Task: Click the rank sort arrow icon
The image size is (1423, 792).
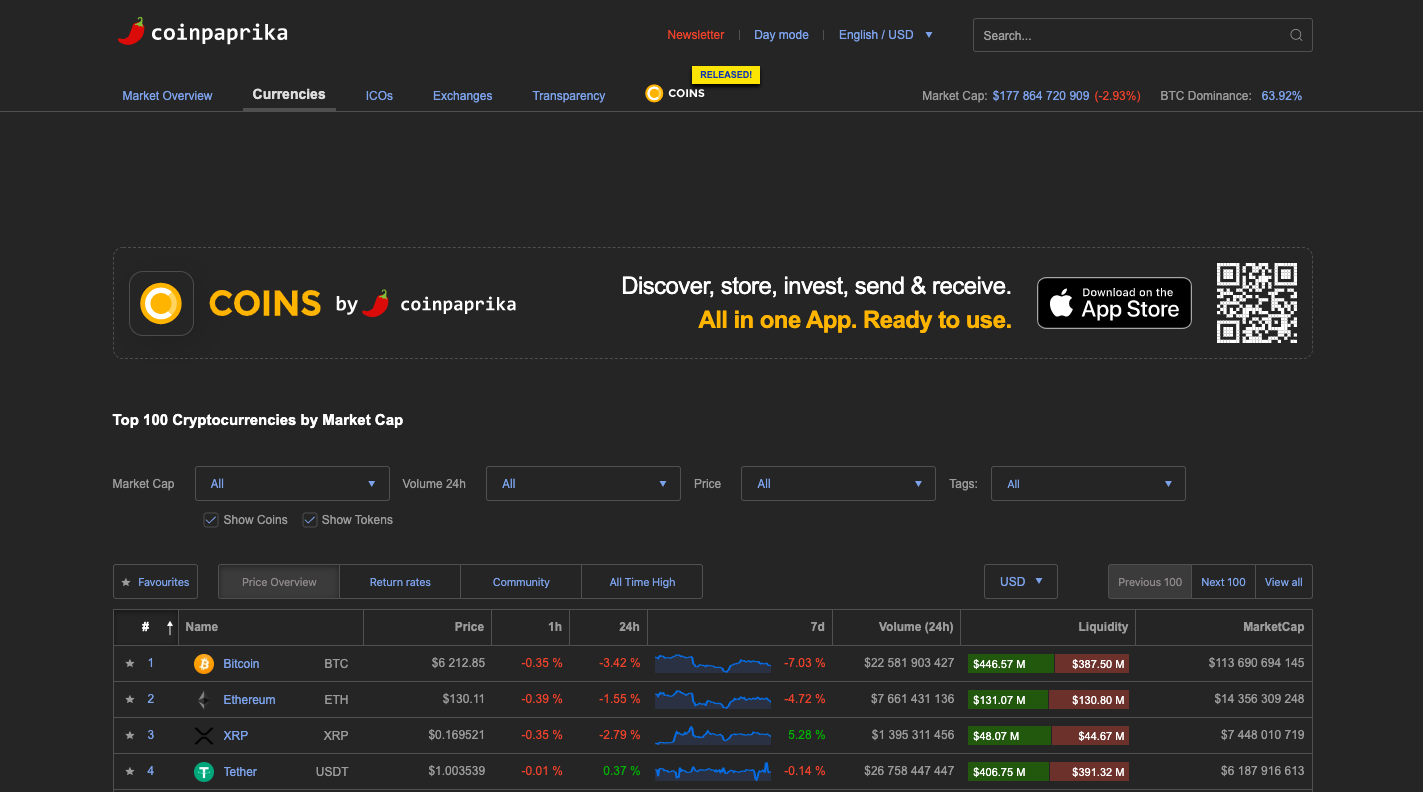Action: point(170,627)
